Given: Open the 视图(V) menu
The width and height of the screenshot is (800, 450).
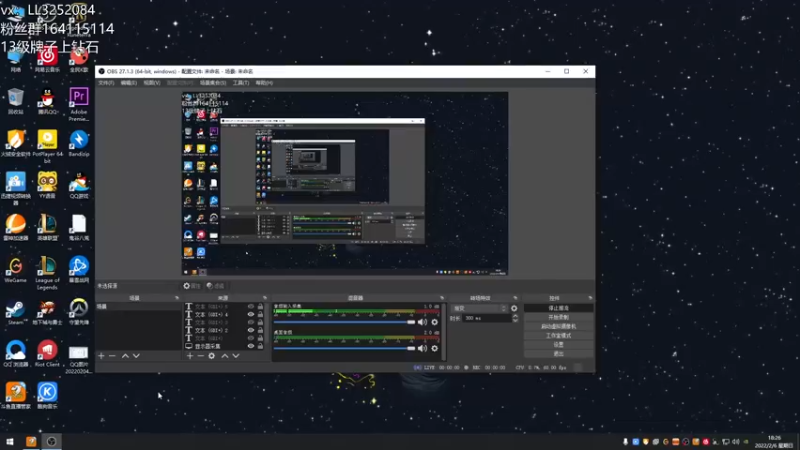Looking at the screenshot, I should [152, 83].
